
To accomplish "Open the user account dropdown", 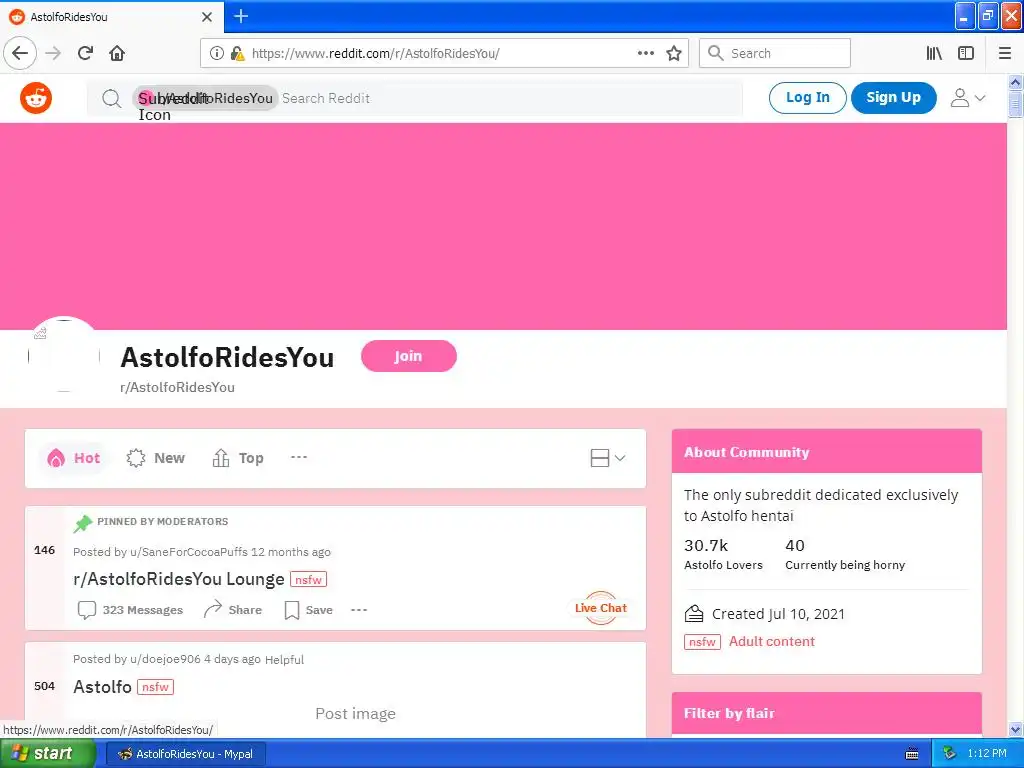I will [x=967, y=98].
